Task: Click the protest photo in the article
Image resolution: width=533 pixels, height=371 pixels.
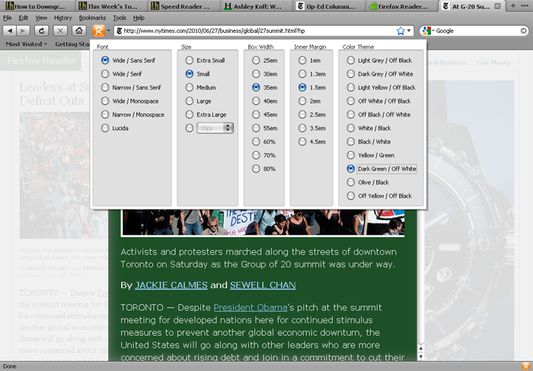Action: 263,222
